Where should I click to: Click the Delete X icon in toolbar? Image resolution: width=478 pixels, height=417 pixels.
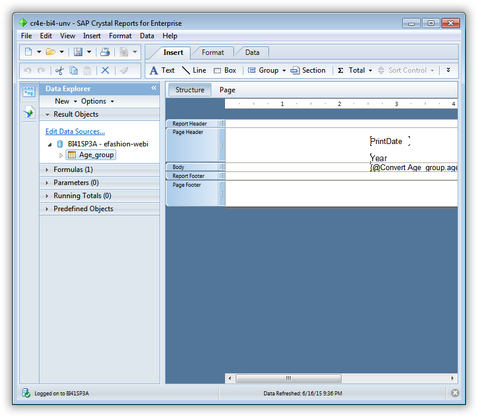[x=105, y=70]
